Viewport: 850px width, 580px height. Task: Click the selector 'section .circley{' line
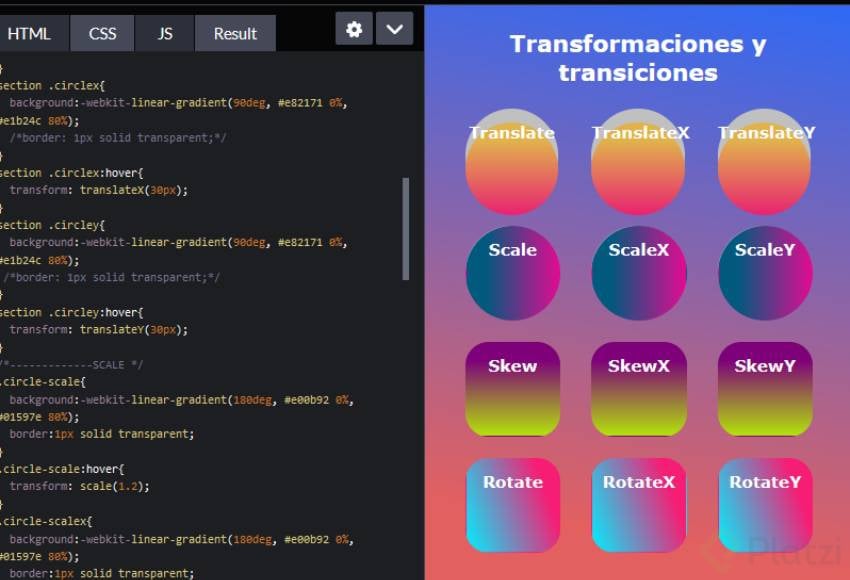coord(53,225)
